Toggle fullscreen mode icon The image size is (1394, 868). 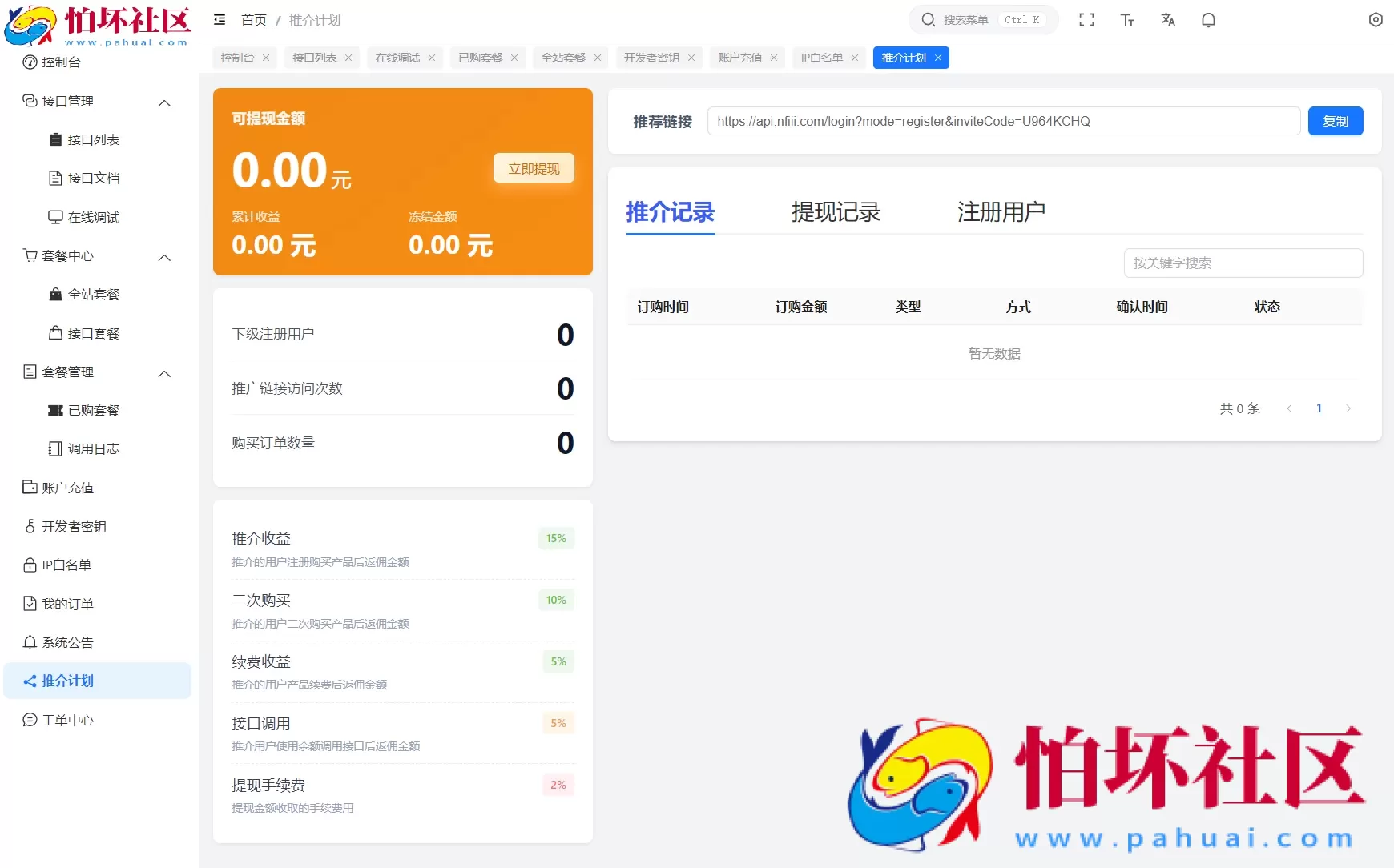pos(1087,20)
